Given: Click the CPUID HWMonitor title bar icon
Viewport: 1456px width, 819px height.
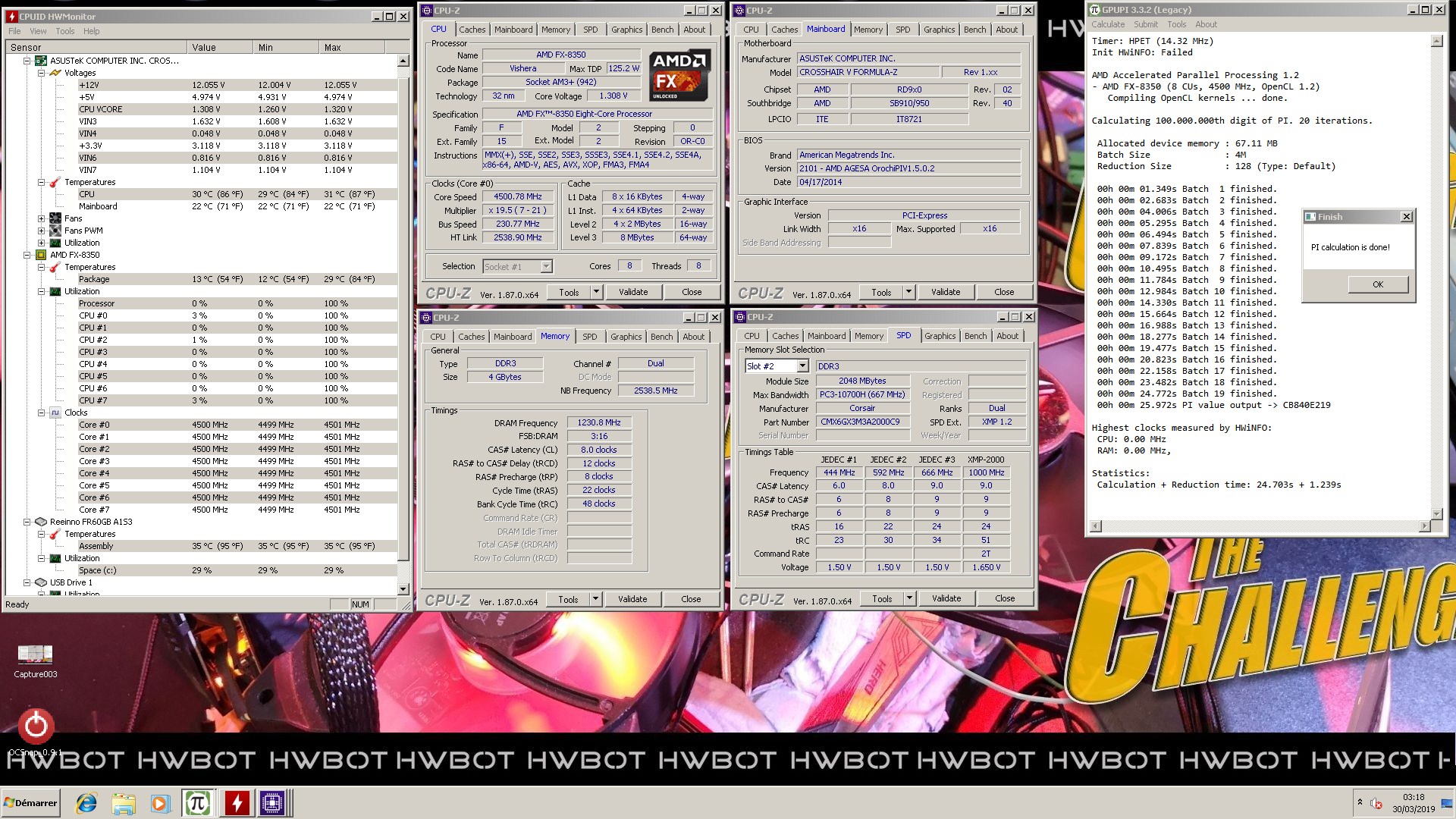Looking at the screenshot, I should 11,16.
